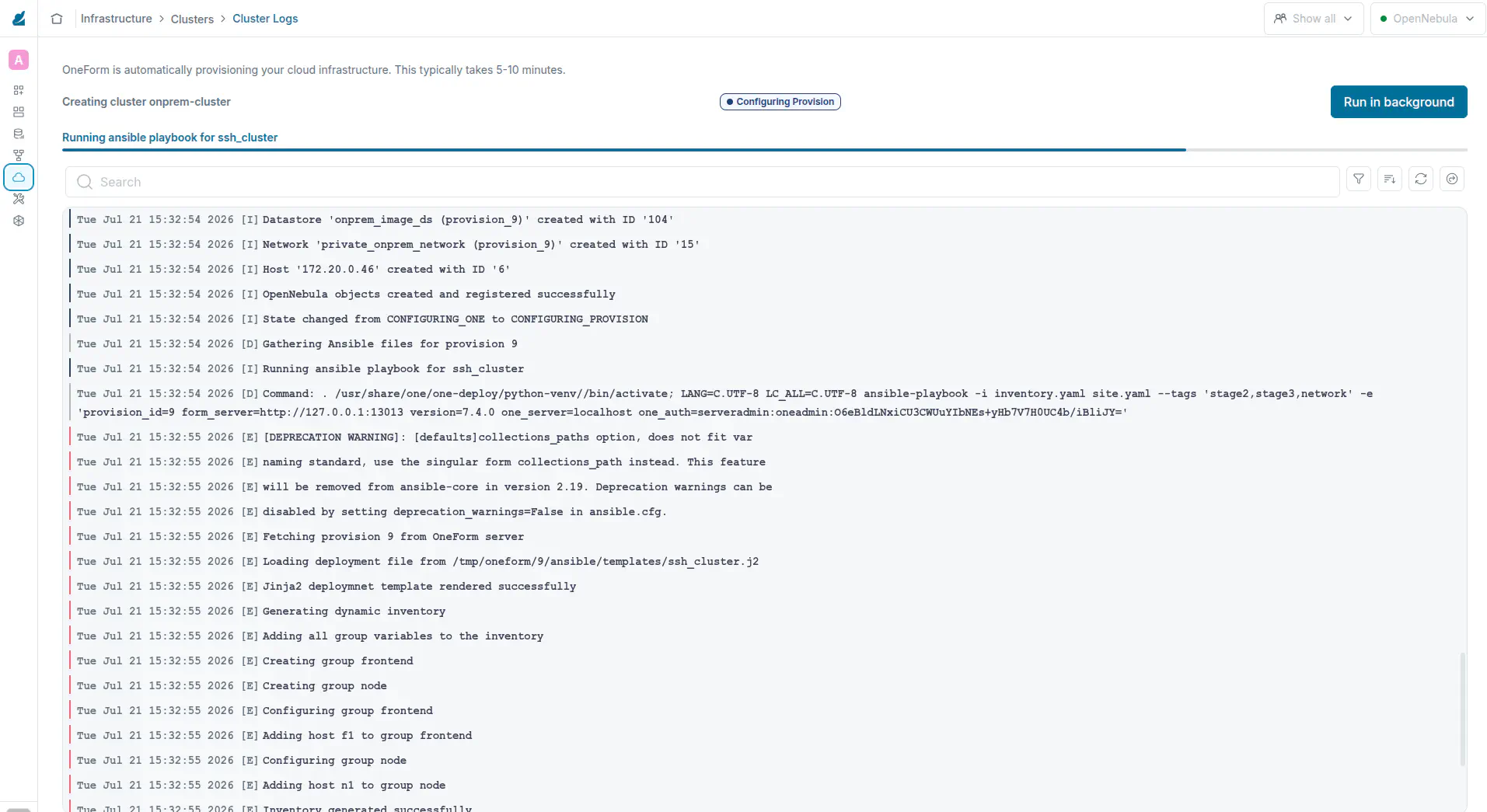Click the provisioning progress bar
The height and width of the screenshot is (812, 1487).
click(764, 150)
